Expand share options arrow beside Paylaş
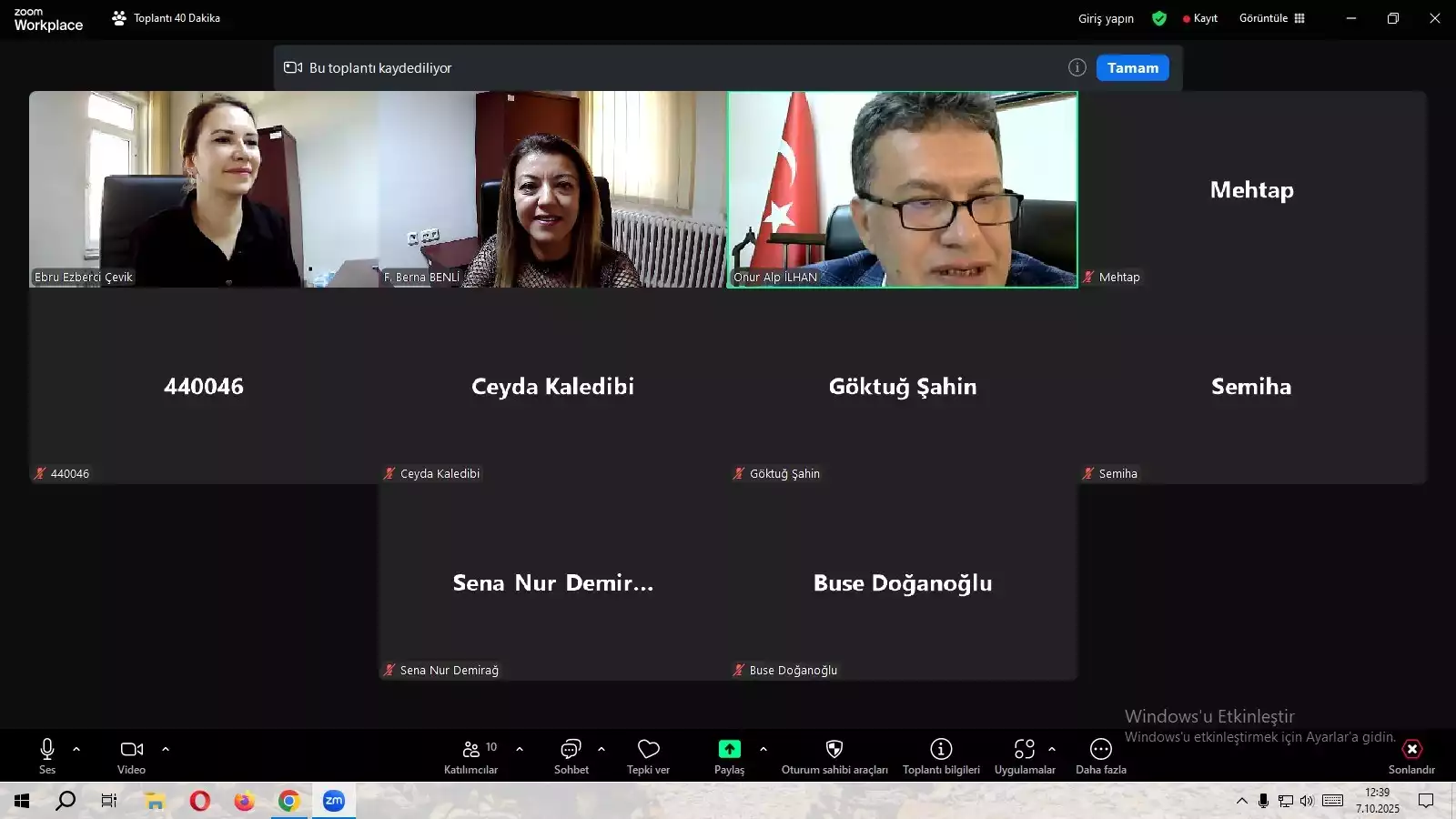This screenshot has width=1456, height=819. click(763, 749)
